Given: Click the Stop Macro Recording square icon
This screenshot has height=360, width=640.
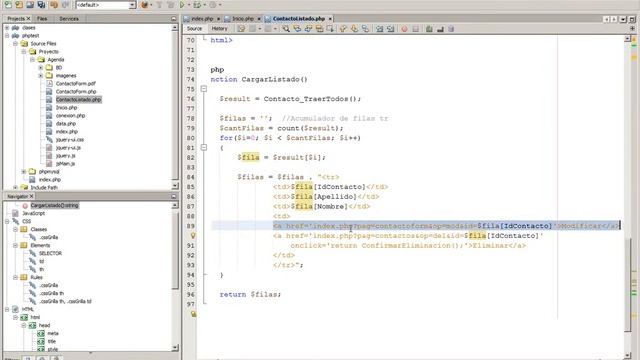Looking at the screenshot, I should point(416,29).
